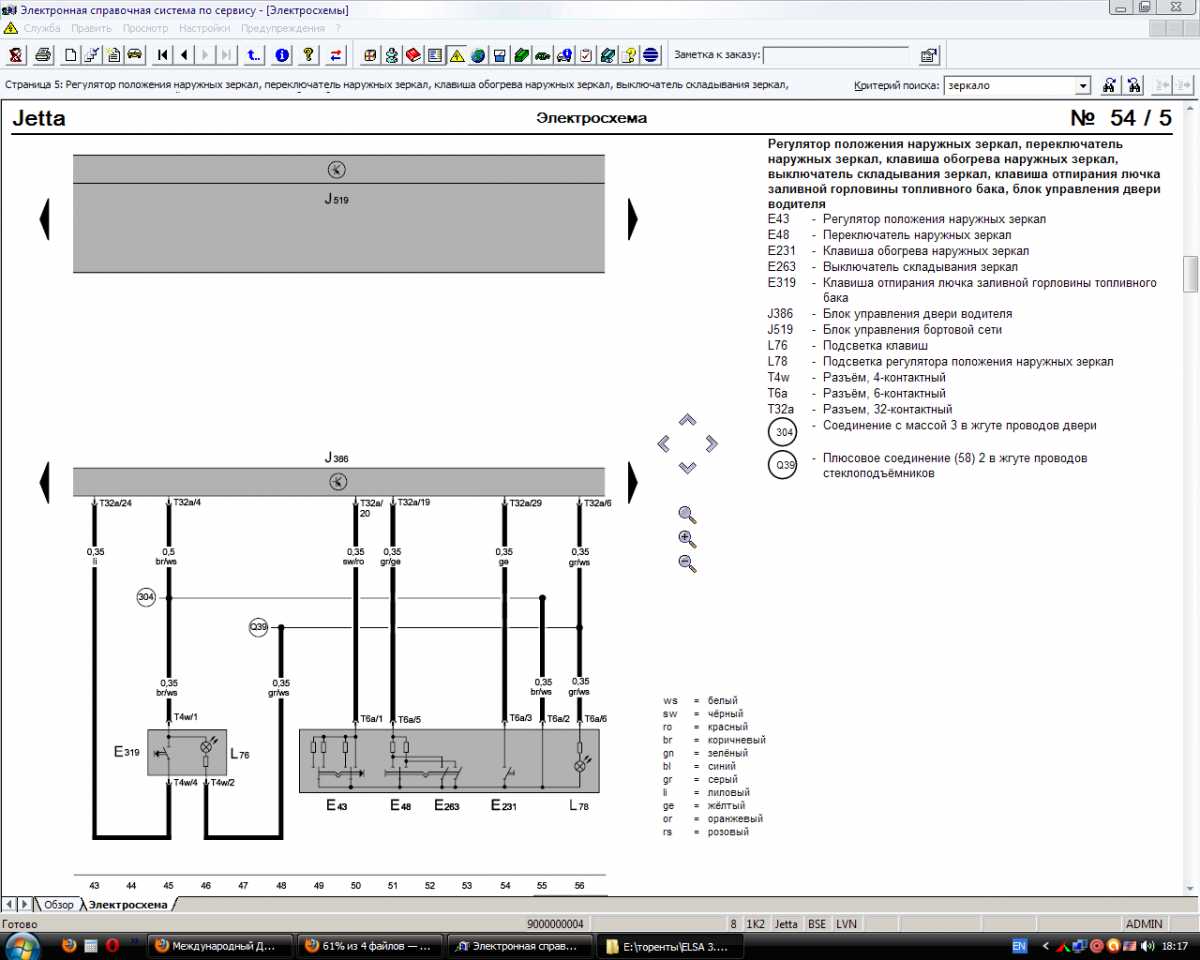Pan diagram up with the up chevron
The image size is (1200, 960).
pyautogui.click(x=687, y=420)
